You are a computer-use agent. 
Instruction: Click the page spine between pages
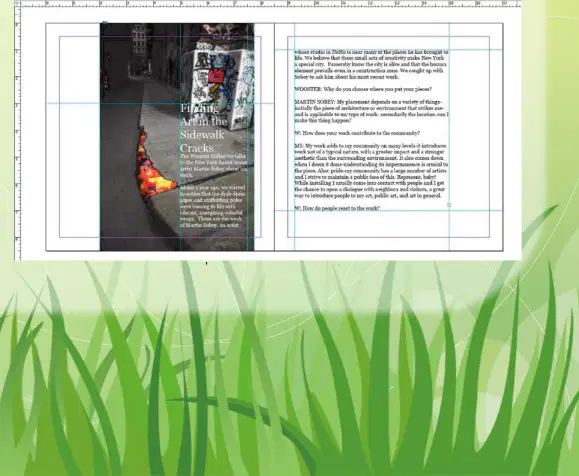coord(274,137)
